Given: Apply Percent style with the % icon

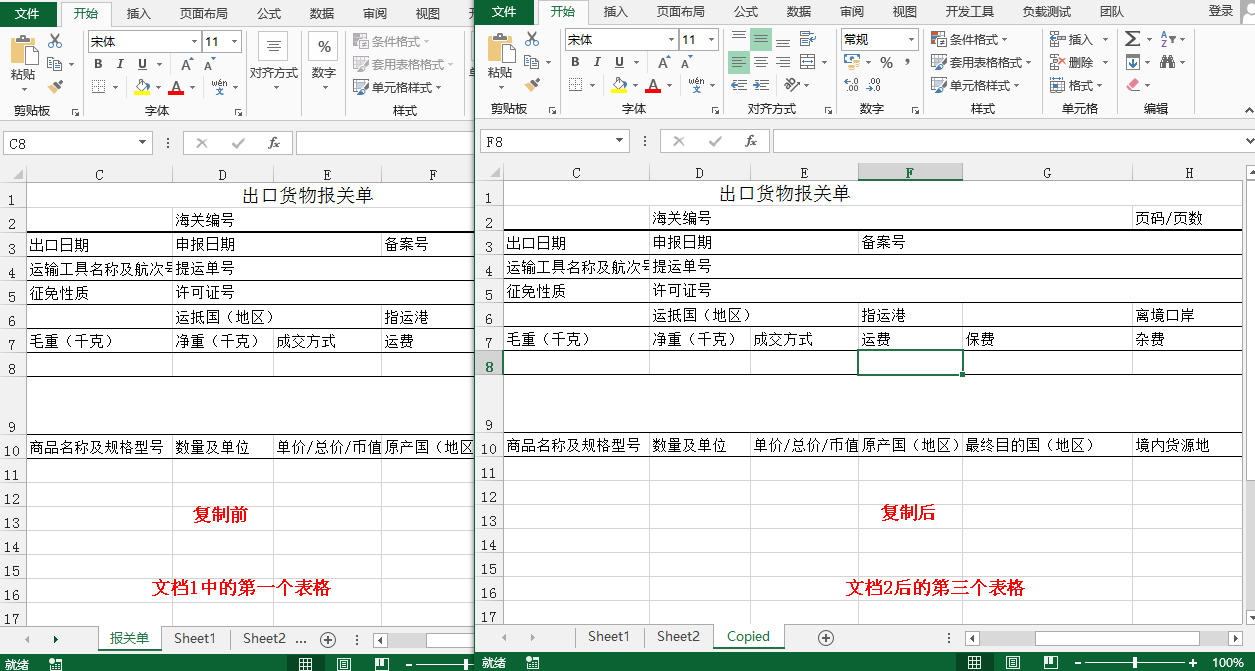Looking at the screenshot, I should 887,62.
